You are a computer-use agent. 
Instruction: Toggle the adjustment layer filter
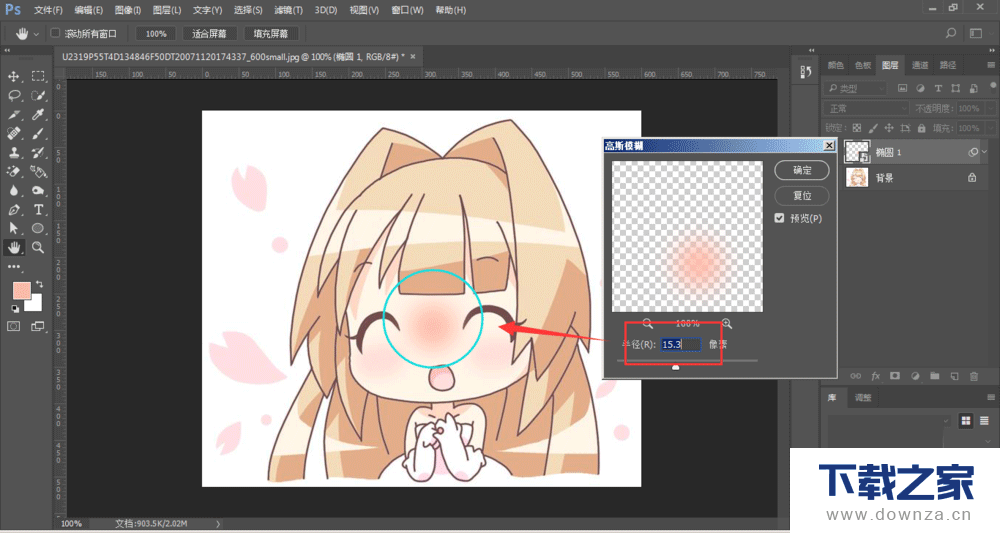coord(920,88)
